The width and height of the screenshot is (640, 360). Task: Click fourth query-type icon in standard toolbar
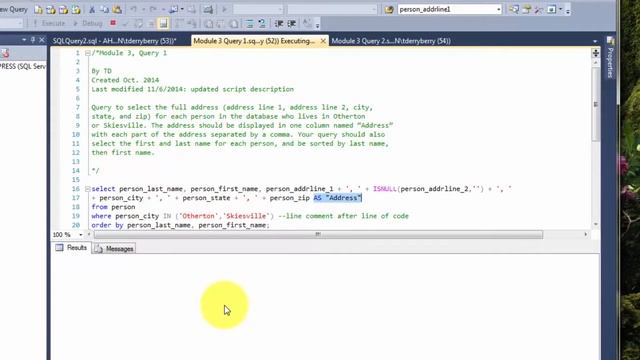tap(76, 9)
